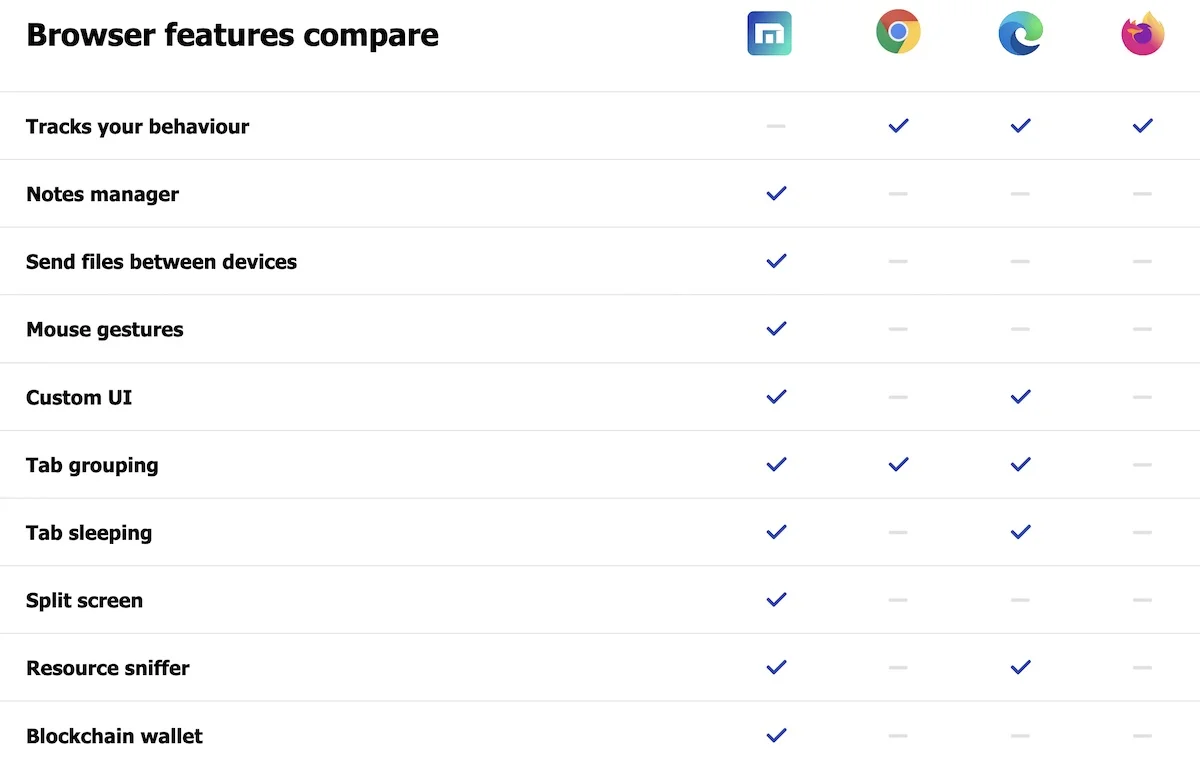Image resolution: width=1200 pixels, height=757 pixels.
Task: Click the Microsoft Edge logo
Action: 1021,33
